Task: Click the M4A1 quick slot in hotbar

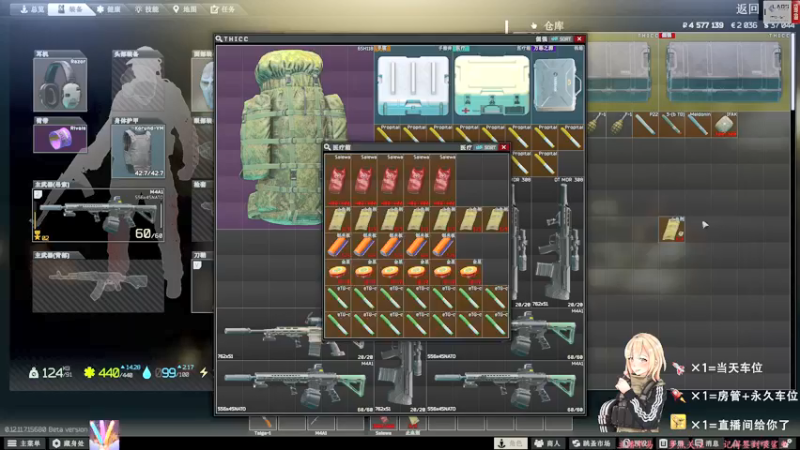Action: [321, 425]
